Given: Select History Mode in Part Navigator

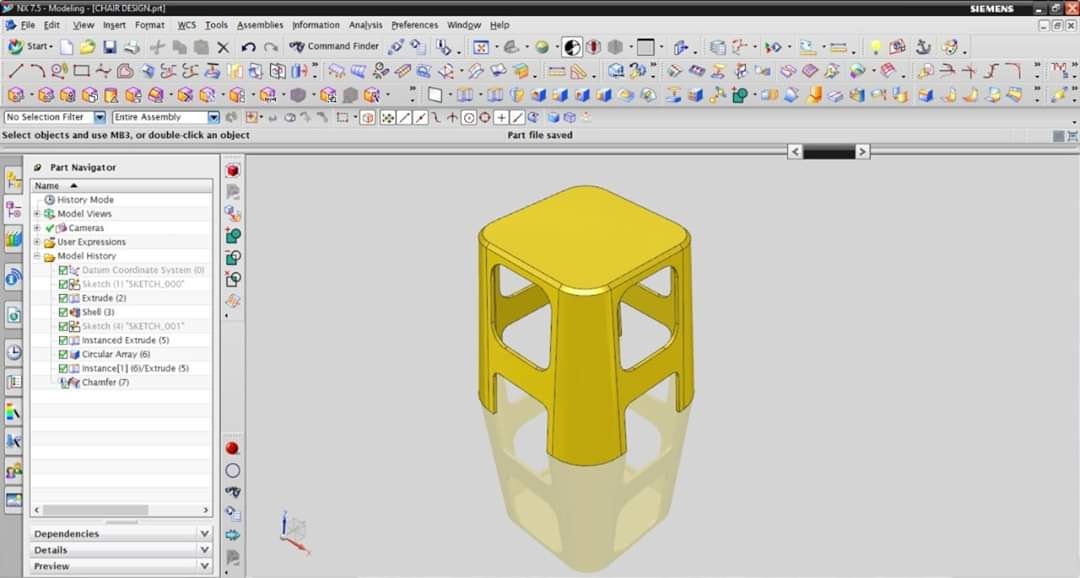Looking at the screenshot, I should coord(85,200).
